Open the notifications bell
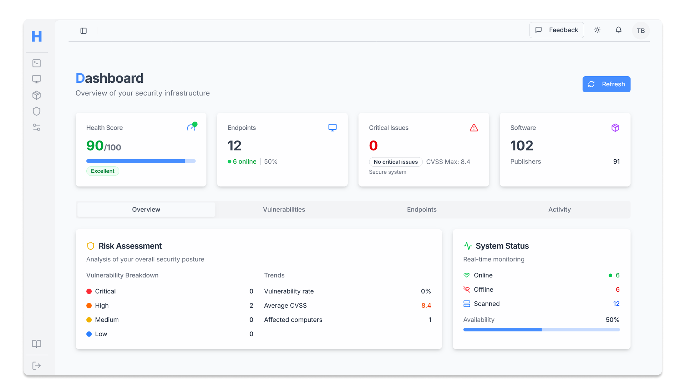Screen dimensions: 680x390 pyautogui.click(x=618, y=30)
